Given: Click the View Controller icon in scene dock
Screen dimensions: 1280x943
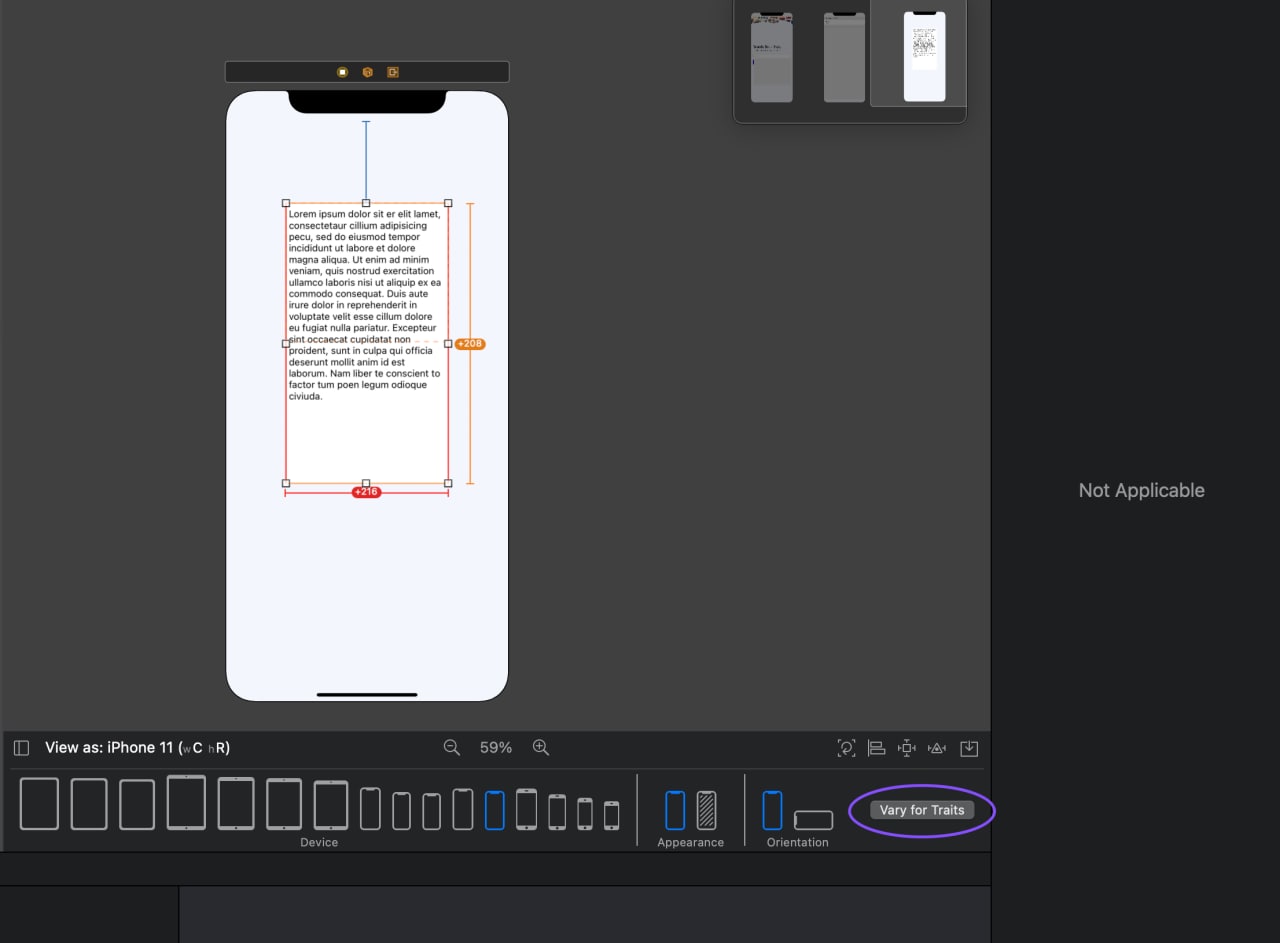Looking at the screenshot, I should point(342,72).
